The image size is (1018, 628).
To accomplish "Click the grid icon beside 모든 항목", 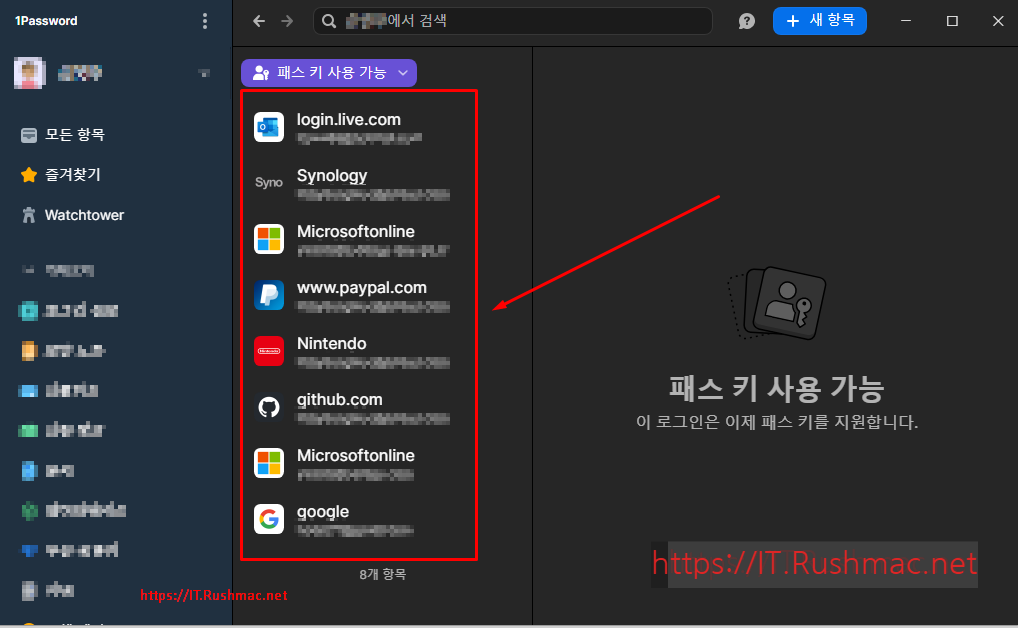I will point(27,134).
